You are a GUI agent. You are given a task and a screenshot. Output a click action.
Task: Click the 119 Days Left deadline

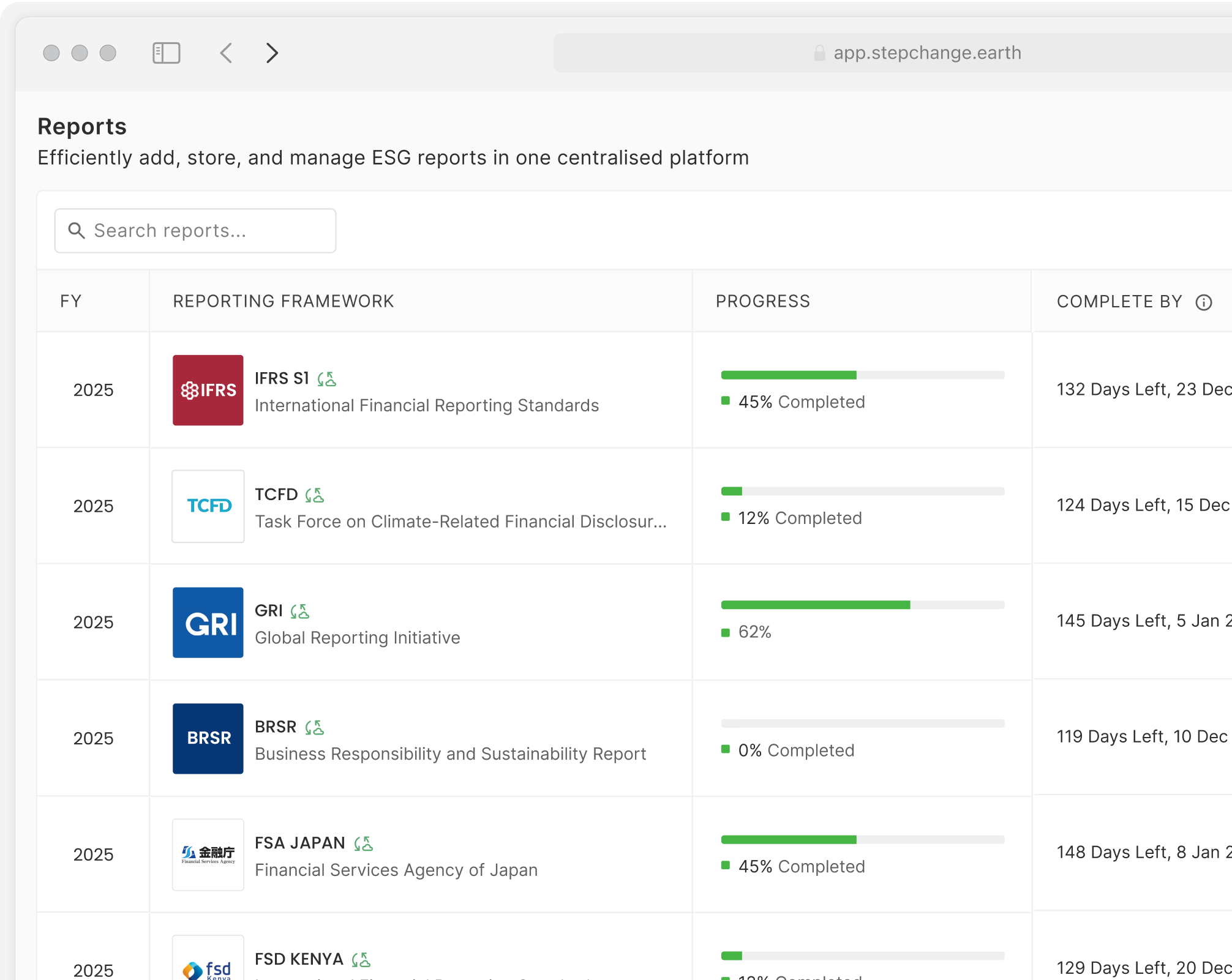click(1144, 736)
